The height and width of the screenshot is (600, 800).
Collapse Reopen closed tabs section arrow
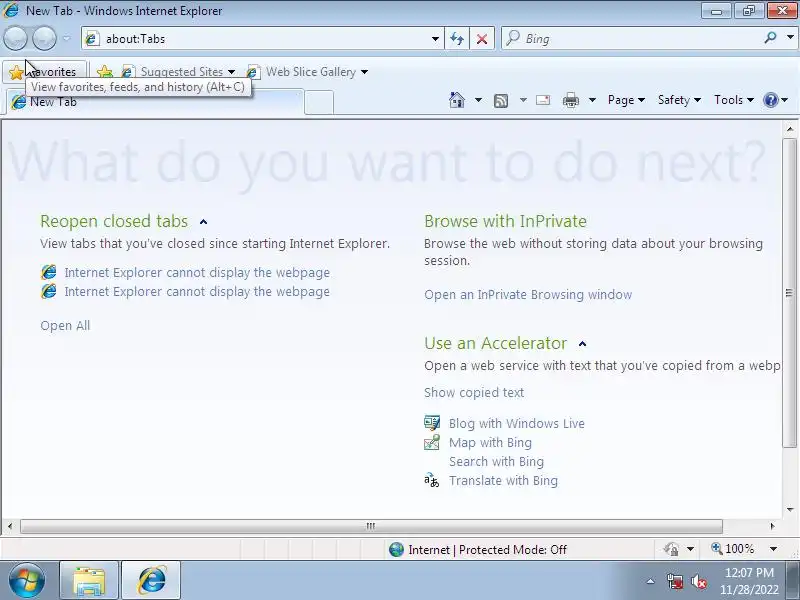coord(204,222)
